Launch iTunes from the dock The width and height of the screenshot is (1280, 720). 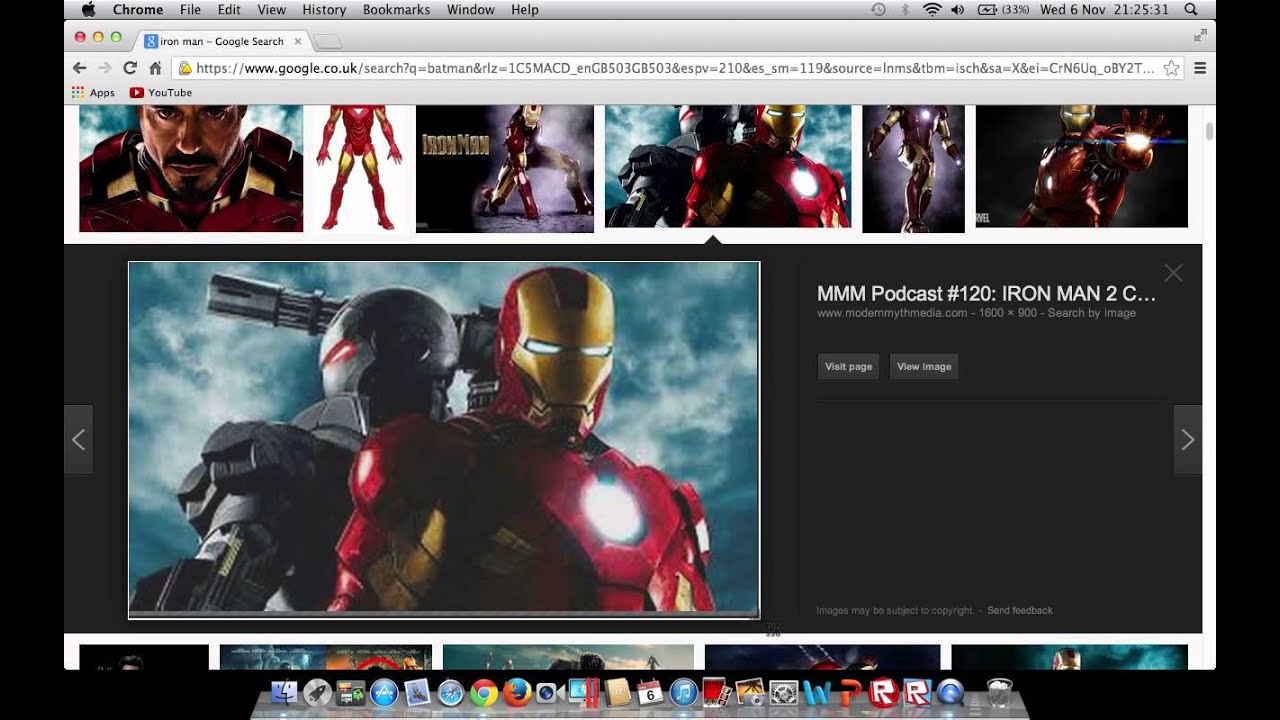click(683, 692)
